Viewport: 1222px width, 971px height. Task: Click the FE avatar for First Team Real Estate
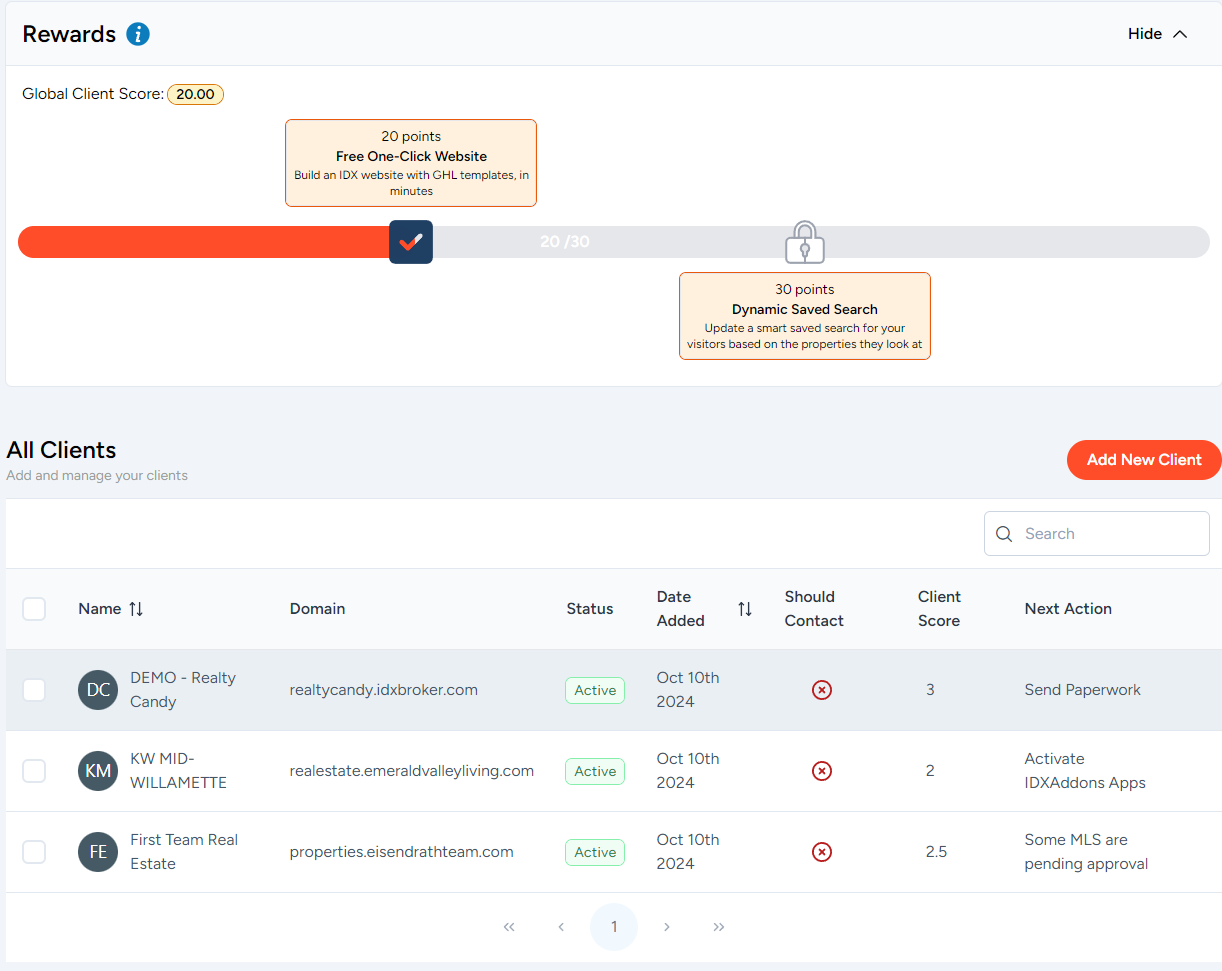tap(97, 852)
